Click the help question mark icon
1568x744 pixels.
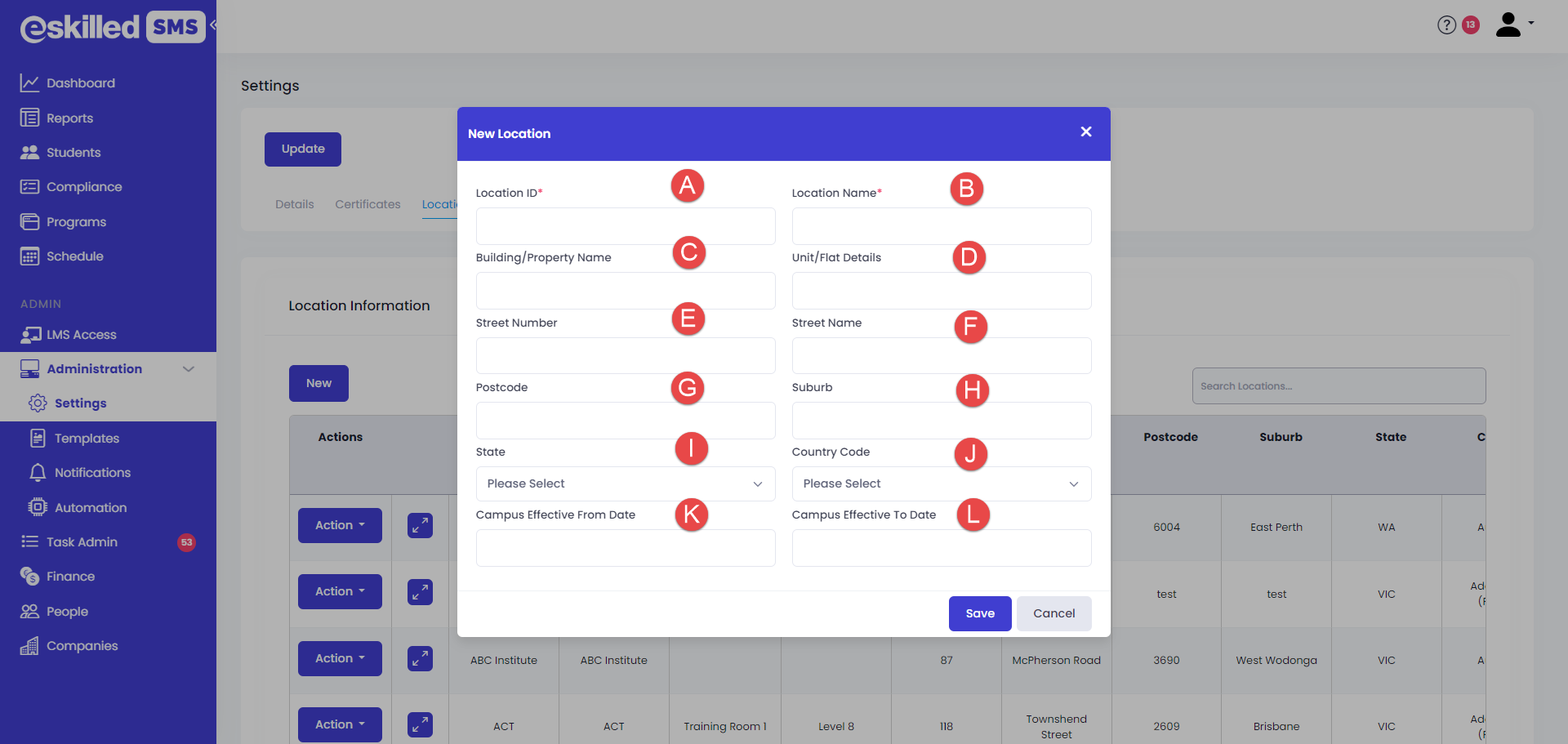click(1446, 25)
